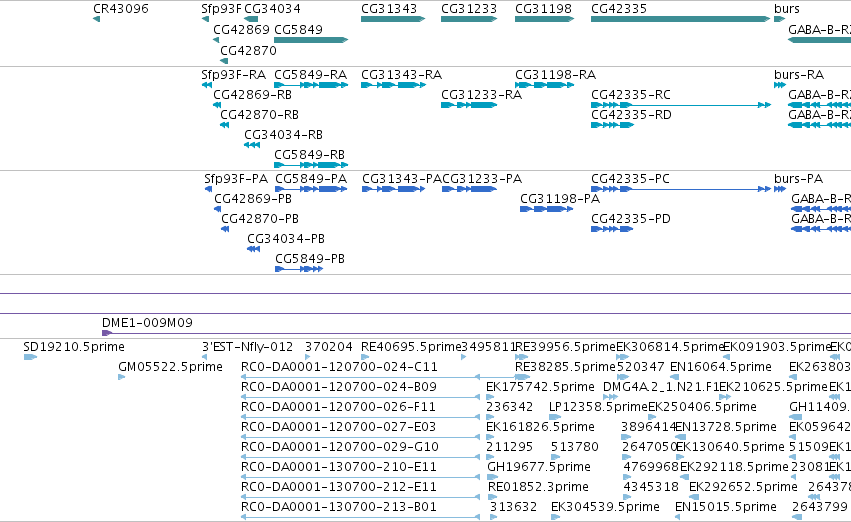Click the 370204 EST label
Screen dimensions: 851x522
(328, 347)
